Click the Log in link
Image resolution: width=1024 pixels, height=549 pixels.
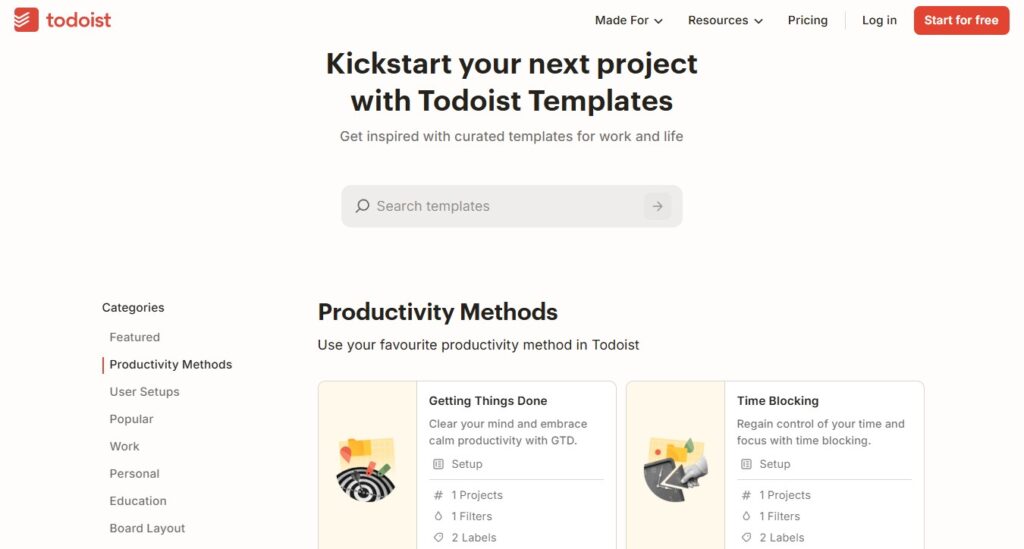pos(879,20)
